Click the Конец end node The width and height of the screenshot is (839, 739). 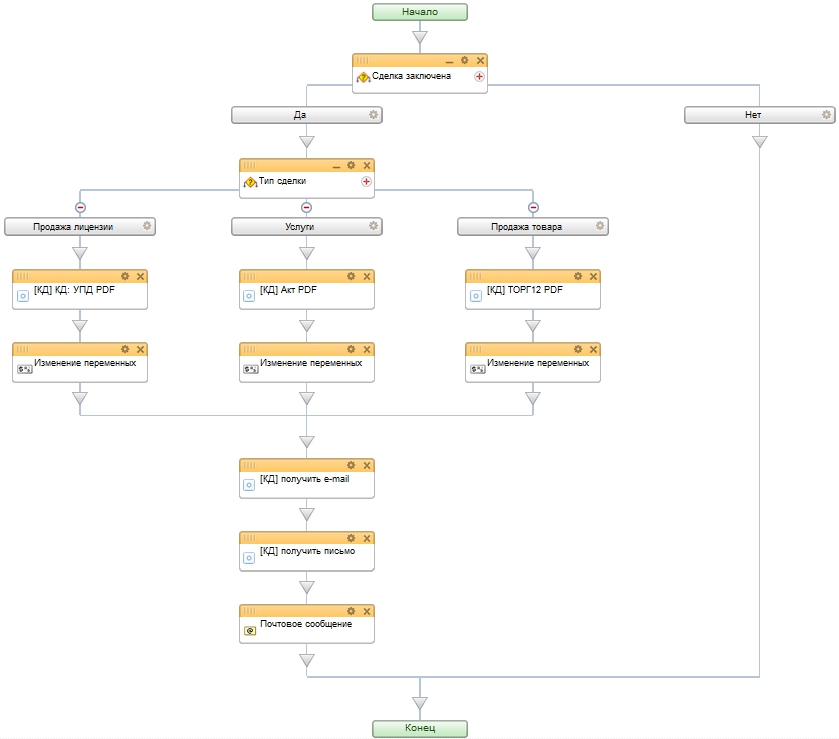419,728
